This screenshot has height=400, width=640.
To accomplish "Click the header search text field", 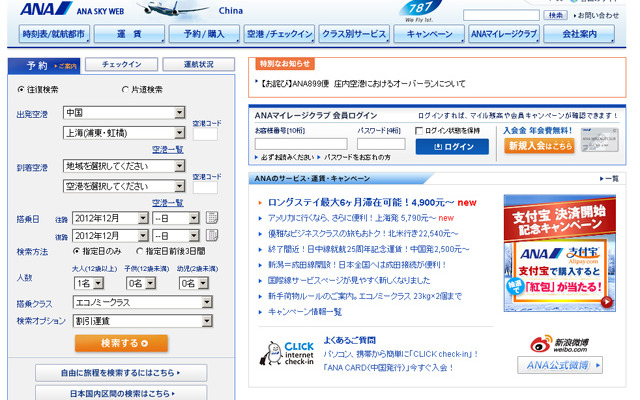I will tap(501, 16).
